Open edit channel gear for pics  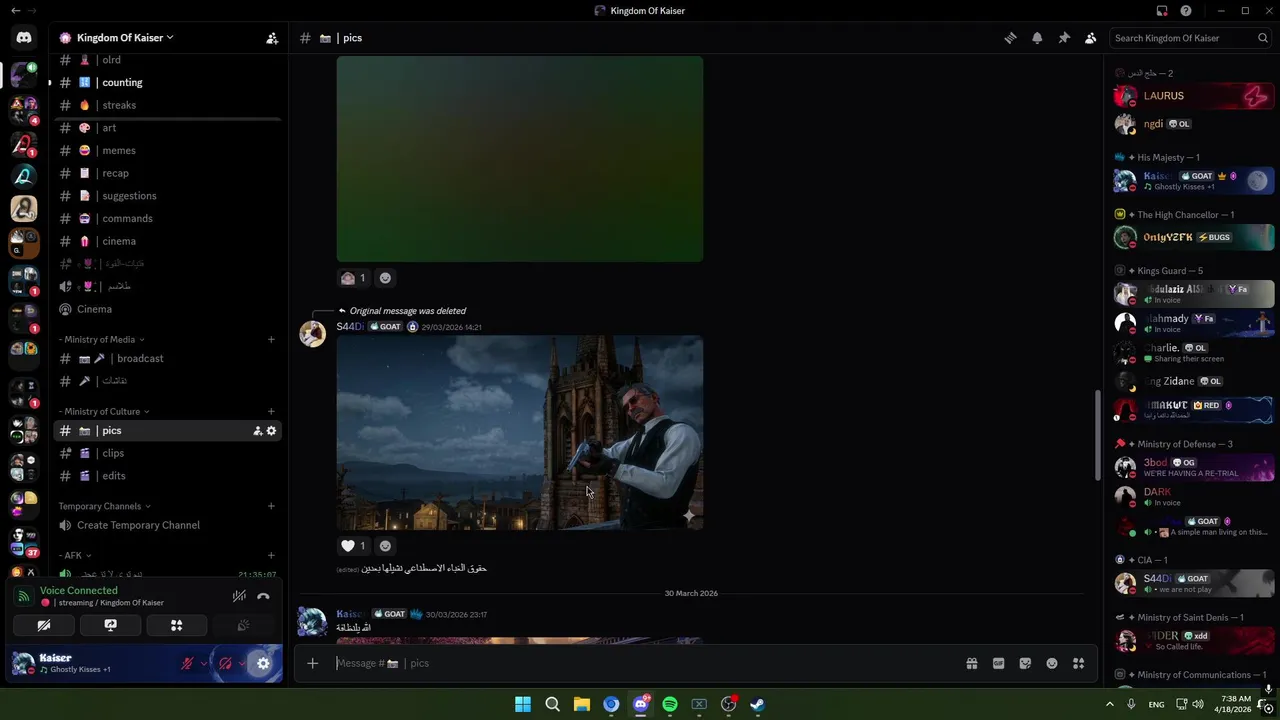[x=271, y=431]
